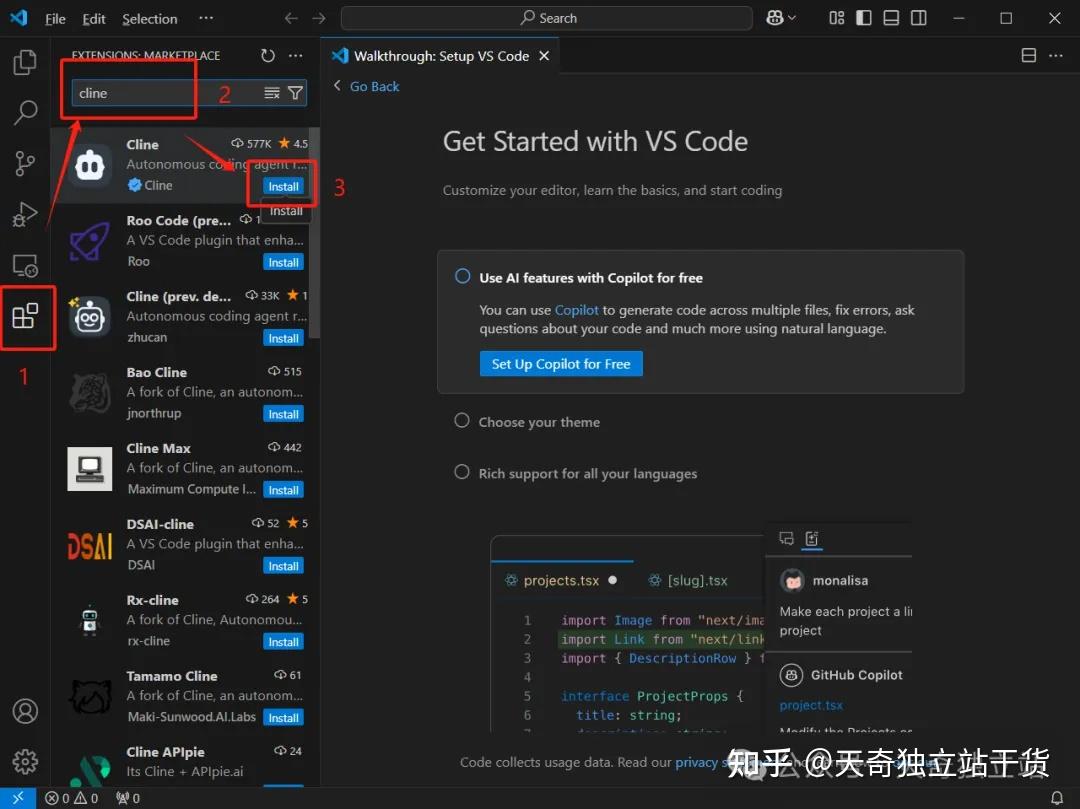This screenshot has height=809, width=1080.
Task: Open the Manage settings gear
Action: 25,761
